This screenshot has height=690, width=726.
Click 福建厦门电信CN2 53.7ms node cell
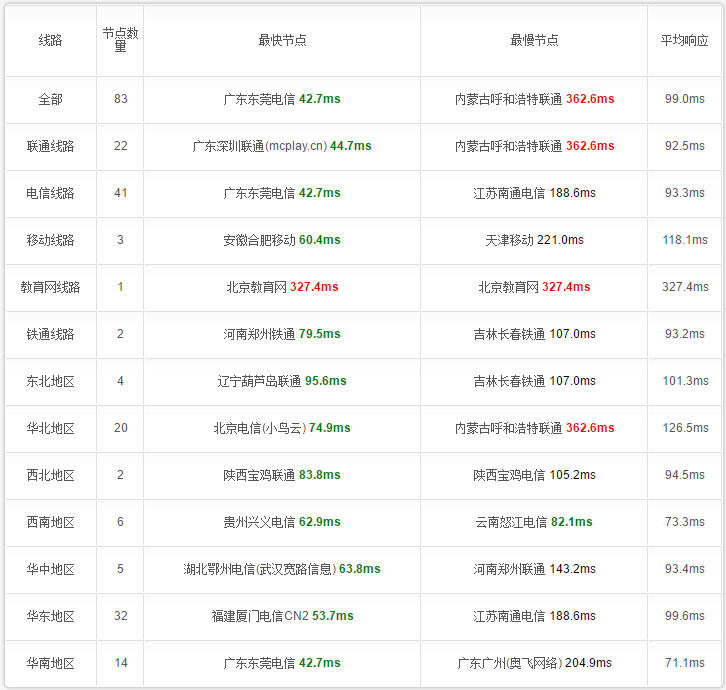pos(282,616)
